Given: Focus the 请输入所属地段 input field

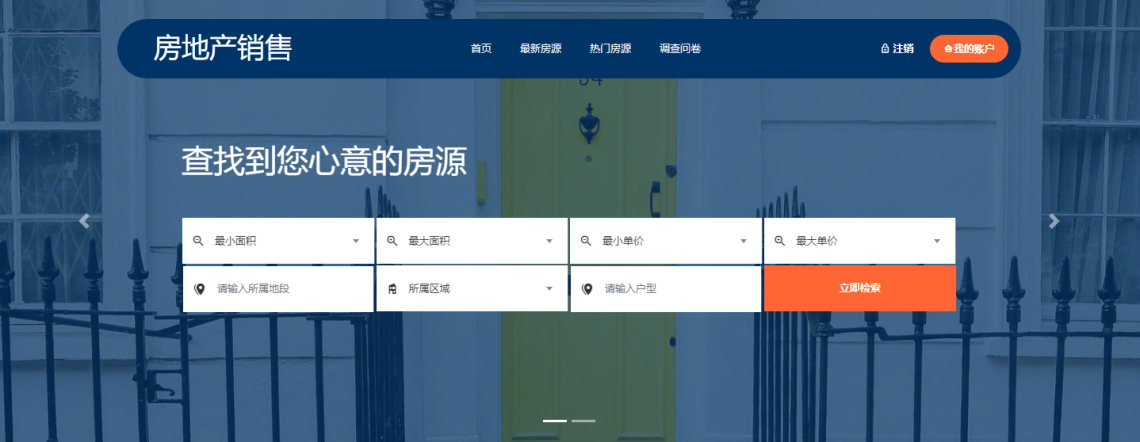Looking at the screenshot, I should [278, 289].
